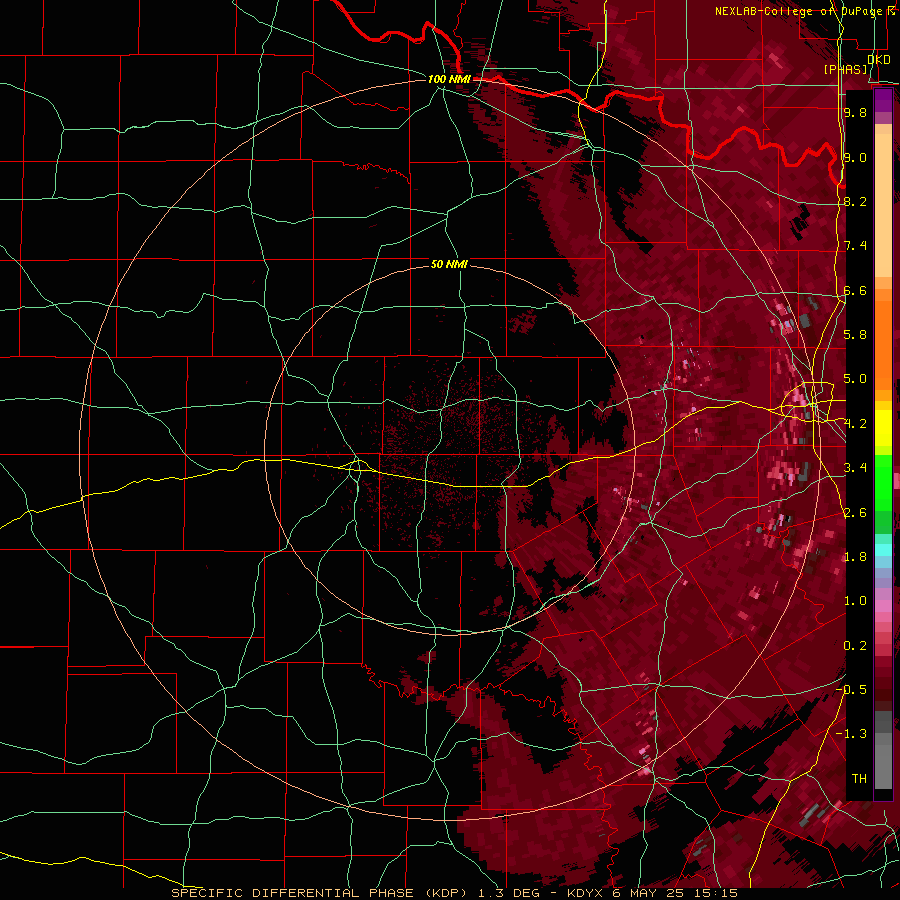Click the 1.0 legend value
Viewport: 900px width, 900px height.
click(x=855, y=601)
